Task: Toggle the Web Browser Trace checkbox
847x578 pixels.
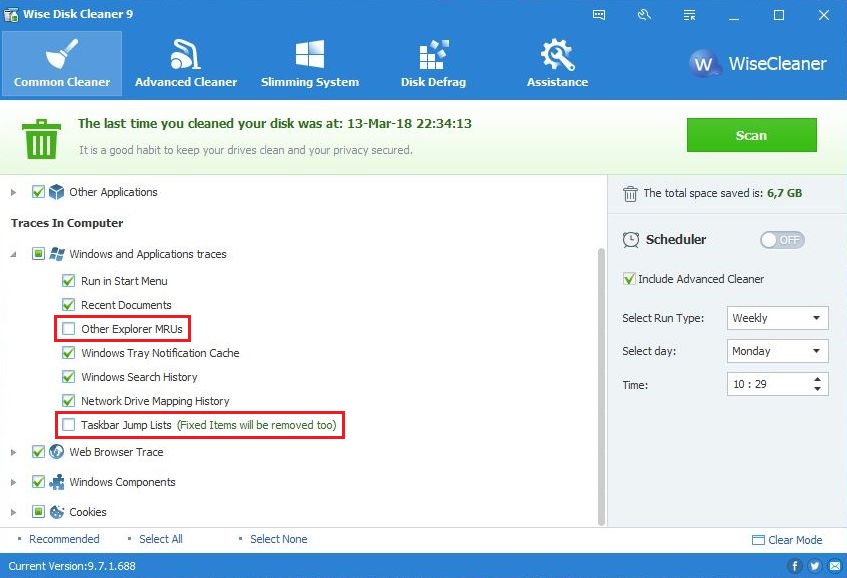Action: tap(38, 452)
